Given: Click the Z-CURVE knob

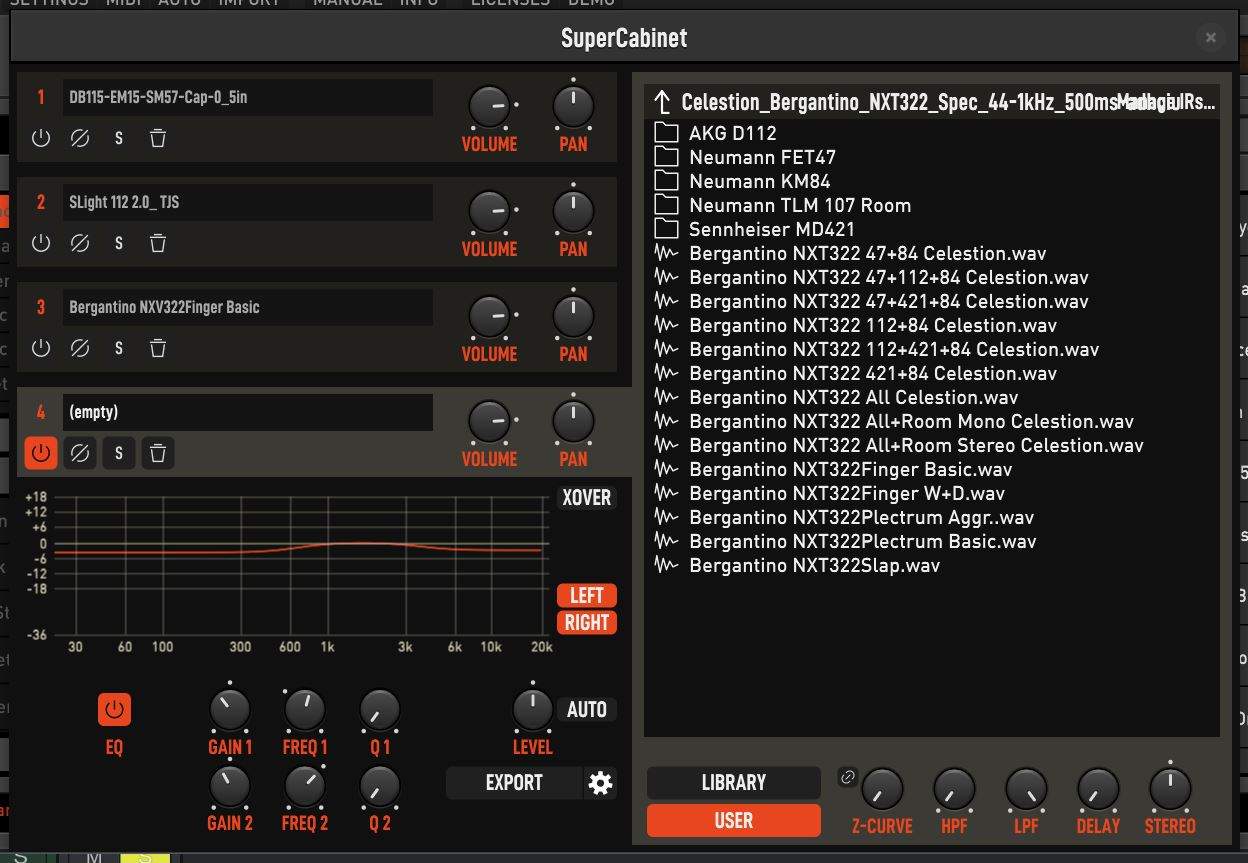Looking at the screenshot, I should [882, 790].
